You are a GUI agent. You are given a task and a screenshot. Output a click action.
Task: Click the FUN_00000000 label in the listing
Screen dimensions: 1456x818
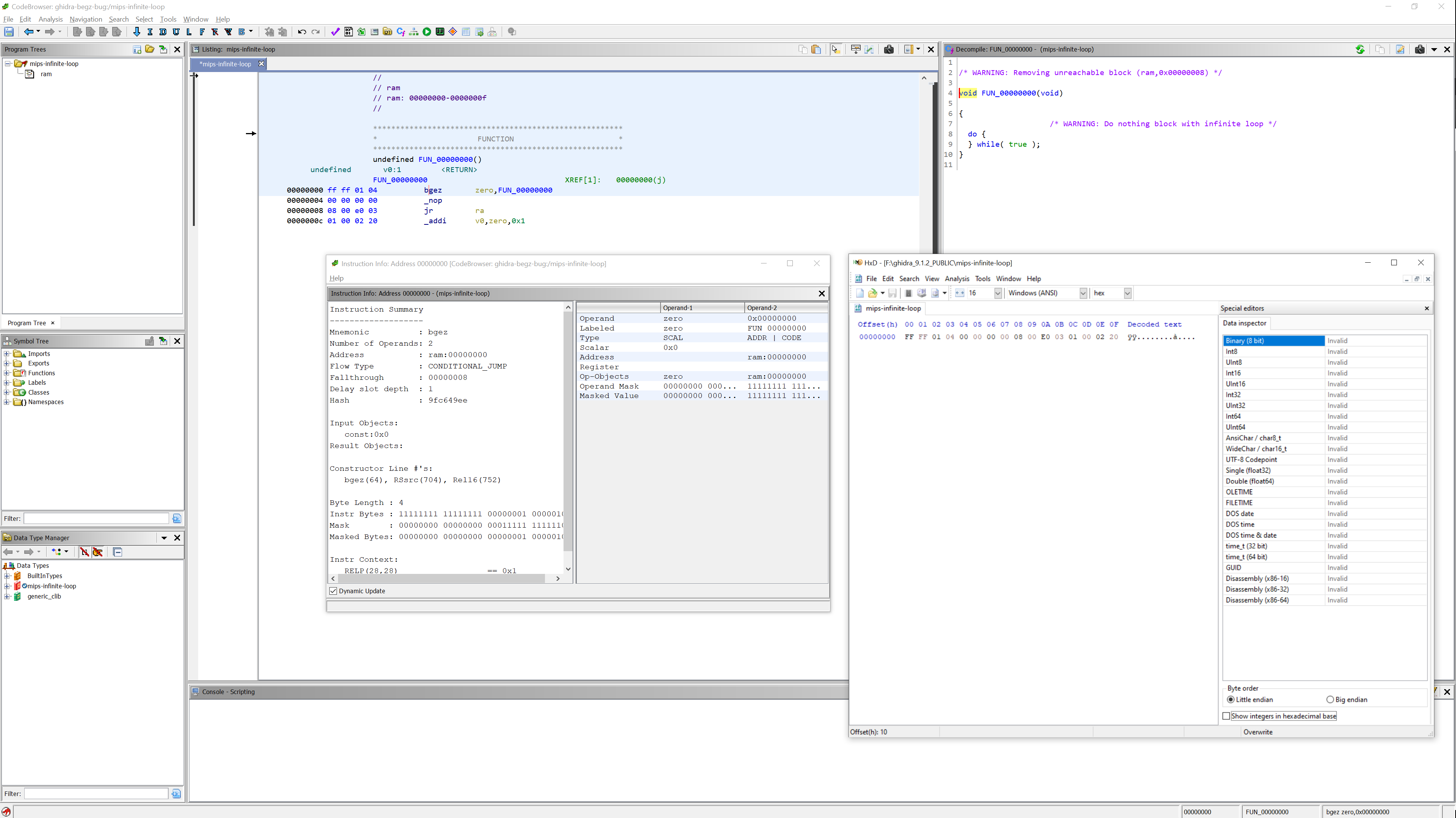pyautogui.click(x=399, y=180)
